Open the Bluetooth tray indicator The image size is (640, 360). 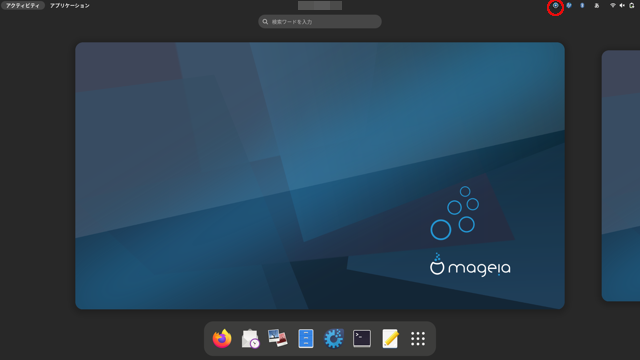tap(582, 6)
